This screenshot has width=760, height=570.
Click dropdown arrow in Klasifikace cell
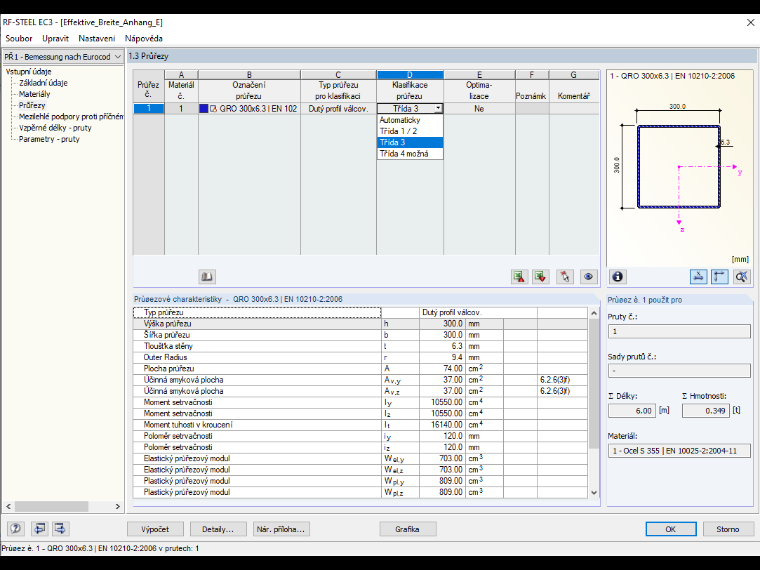click(x=438, y=109)
